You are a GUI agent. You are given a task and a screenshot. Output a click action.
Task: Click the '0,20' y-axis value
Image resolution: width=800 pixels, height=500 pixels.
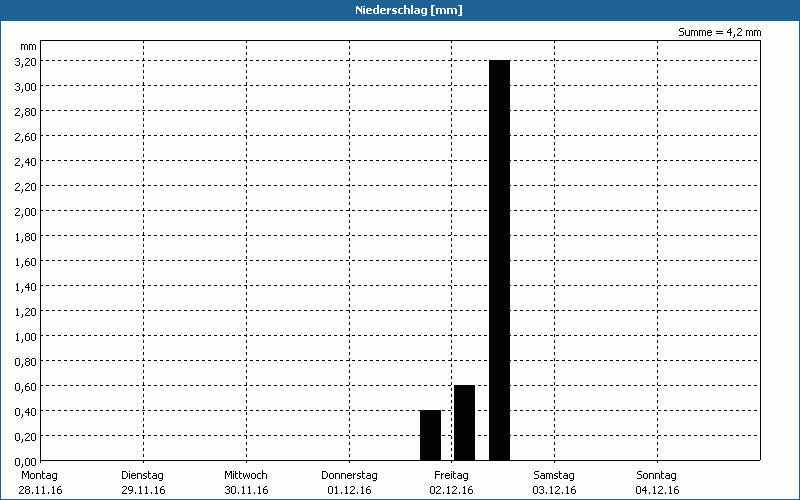pyautogui.click(x=26, y=437)
